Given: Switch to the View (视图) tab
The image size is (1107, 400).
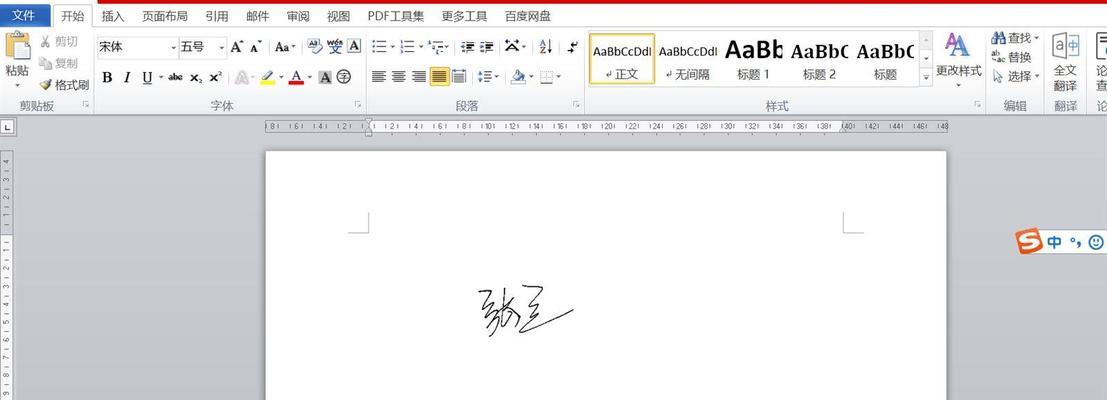Looking at the screenshot, I should point(338,16).
